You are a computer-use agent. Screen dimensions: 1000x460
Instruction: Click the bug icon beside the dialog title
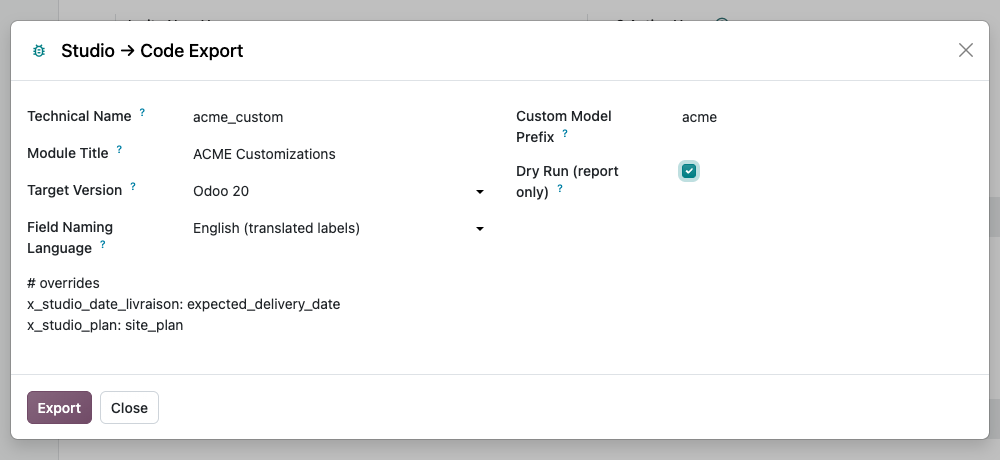pyautogui.click(x=39, y=51)
